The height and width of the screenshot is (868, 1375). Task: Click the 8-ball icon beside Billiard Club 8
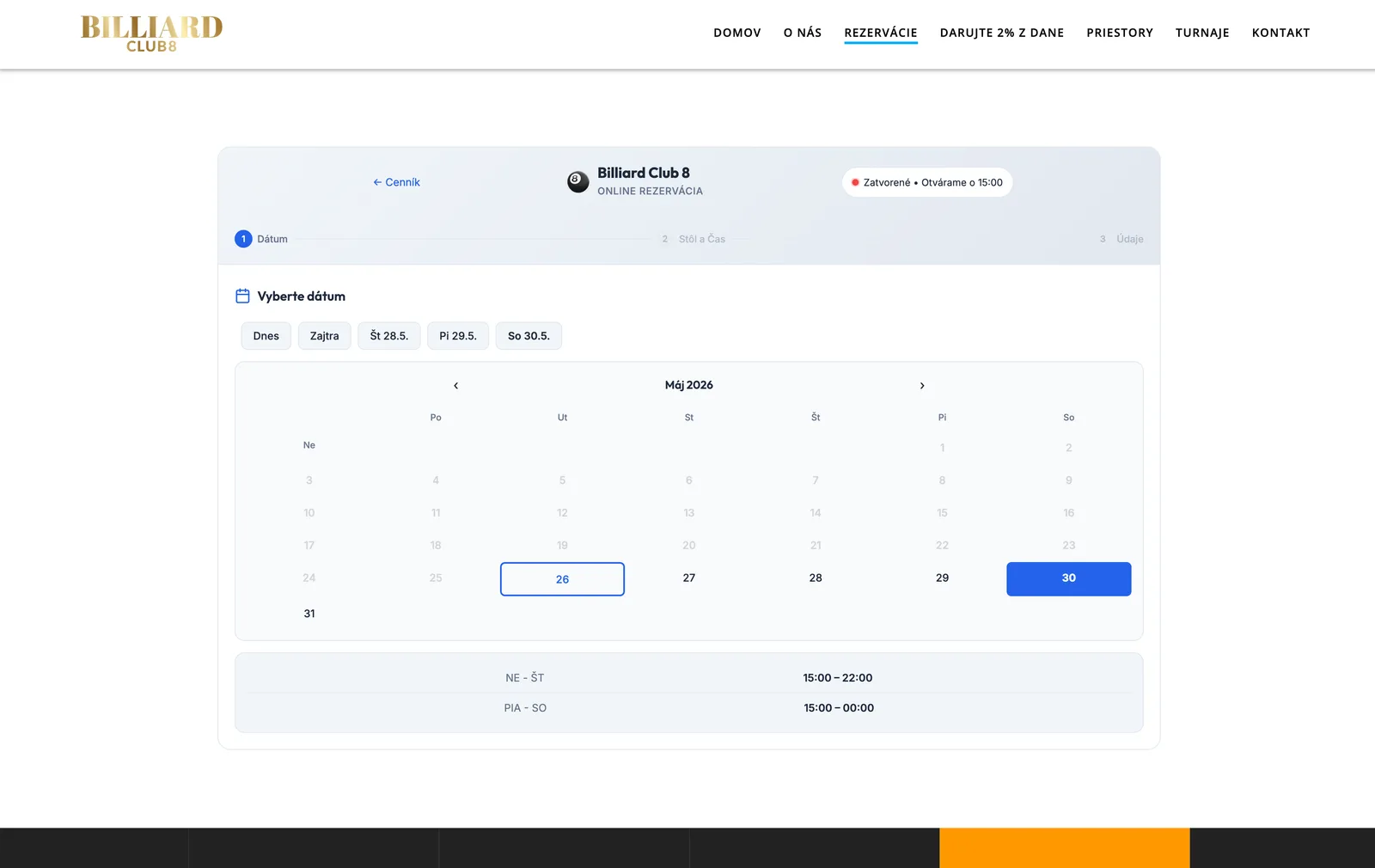pos(578,181)
